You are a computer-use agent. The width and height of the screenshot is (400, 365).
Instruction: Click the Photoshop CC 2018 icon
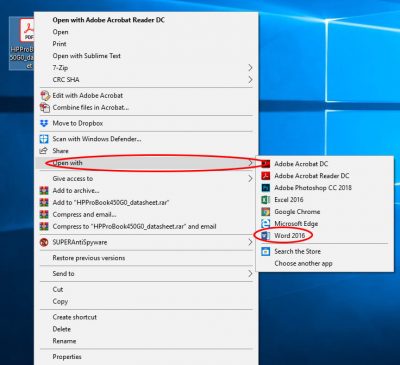(266, 188)
